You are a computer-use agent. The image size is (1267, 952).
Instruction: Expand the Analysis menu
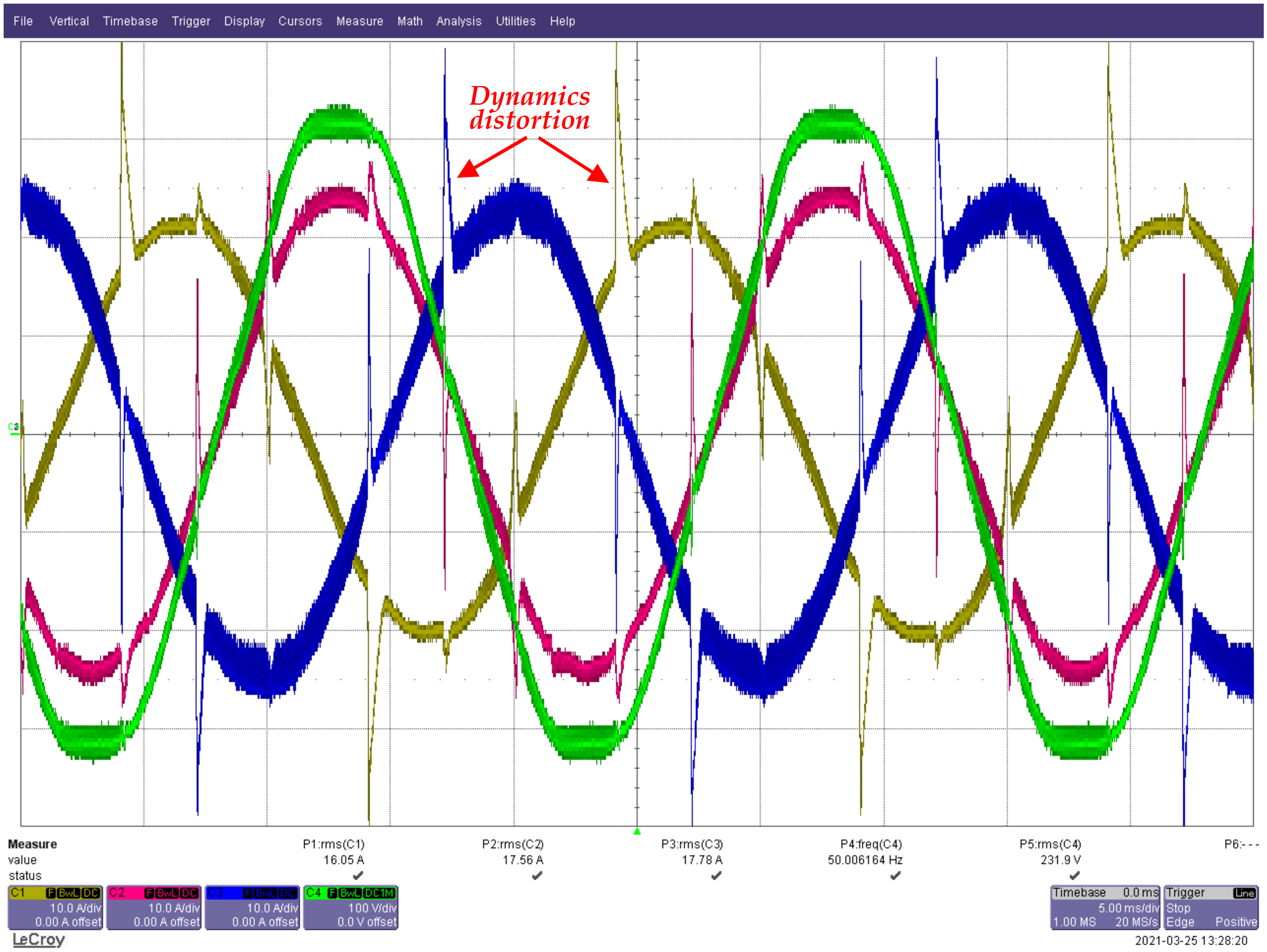[458, 21]
